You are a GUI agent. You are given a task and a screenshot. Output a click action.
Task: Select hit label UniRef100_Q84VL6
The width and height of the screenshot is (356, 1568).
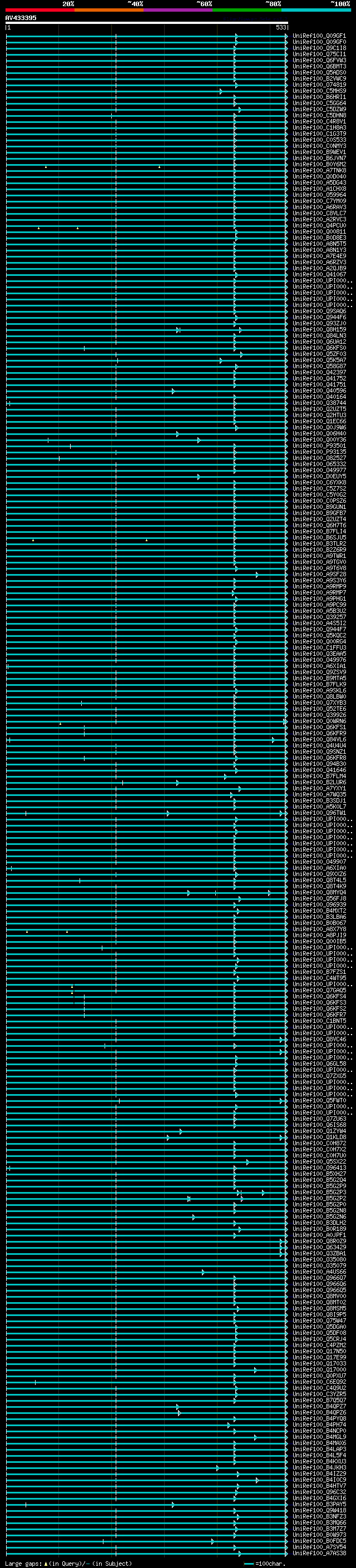click(x=319, y=739)
